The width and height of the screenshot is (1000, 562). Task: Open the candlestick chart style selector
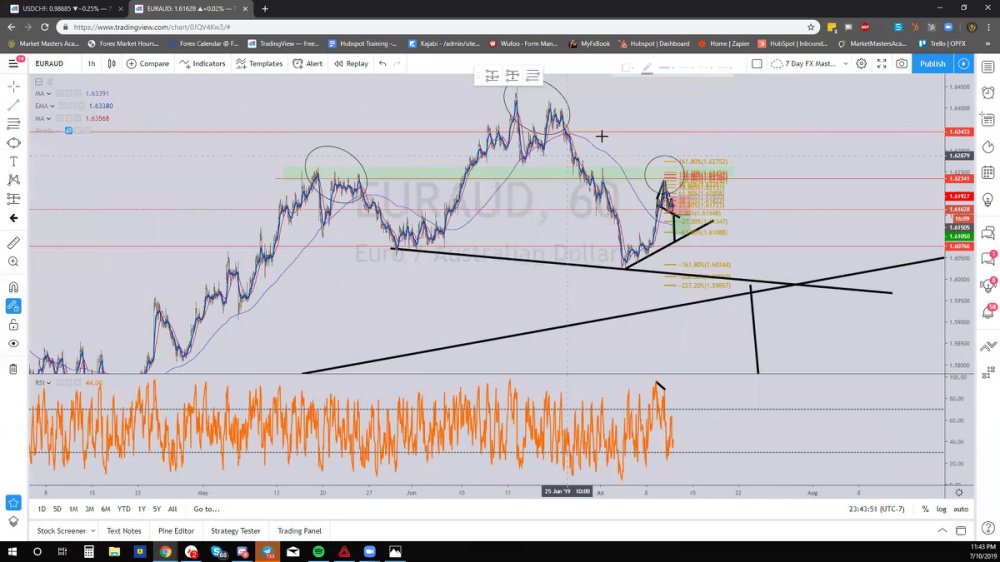point(112,63)
